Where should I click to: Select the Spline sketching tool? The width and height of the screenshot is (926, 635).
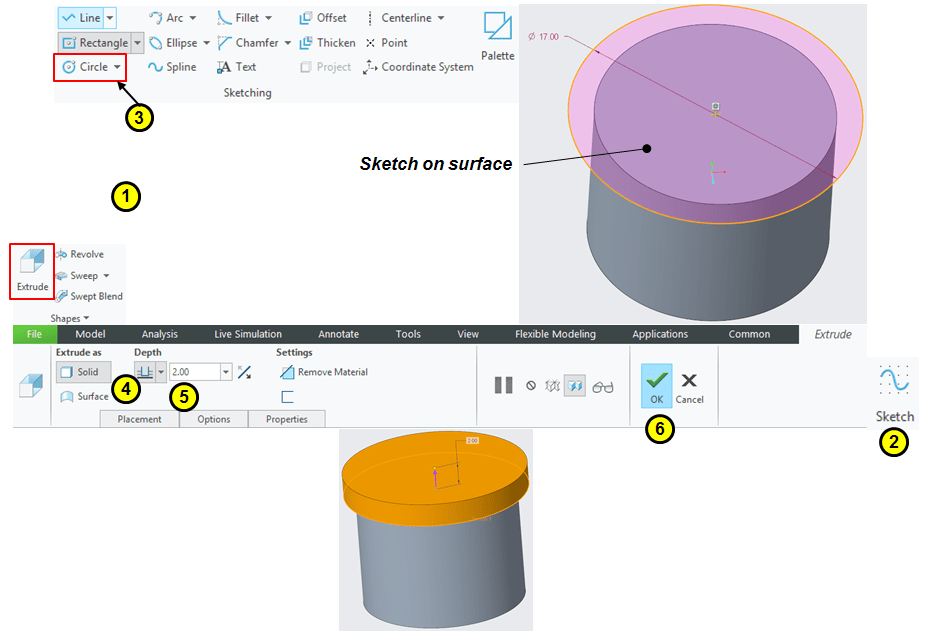172,67
